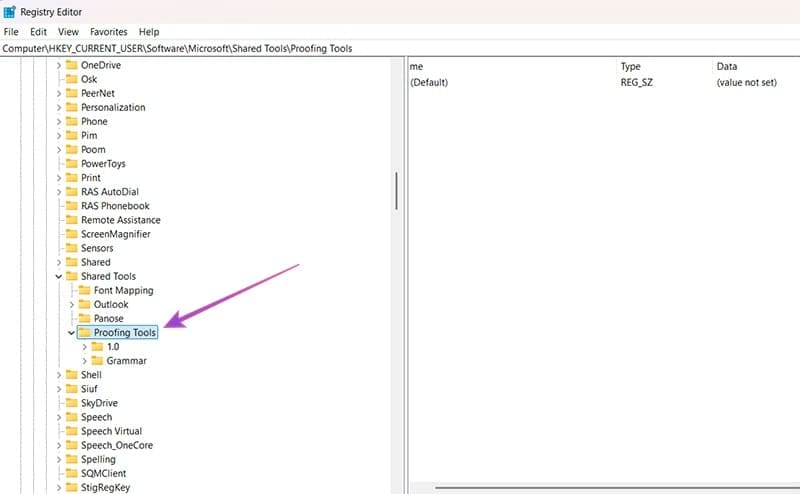
Task: Click the OneDrive folder icon
Action: pyautogui.click(x=71, y=65)
